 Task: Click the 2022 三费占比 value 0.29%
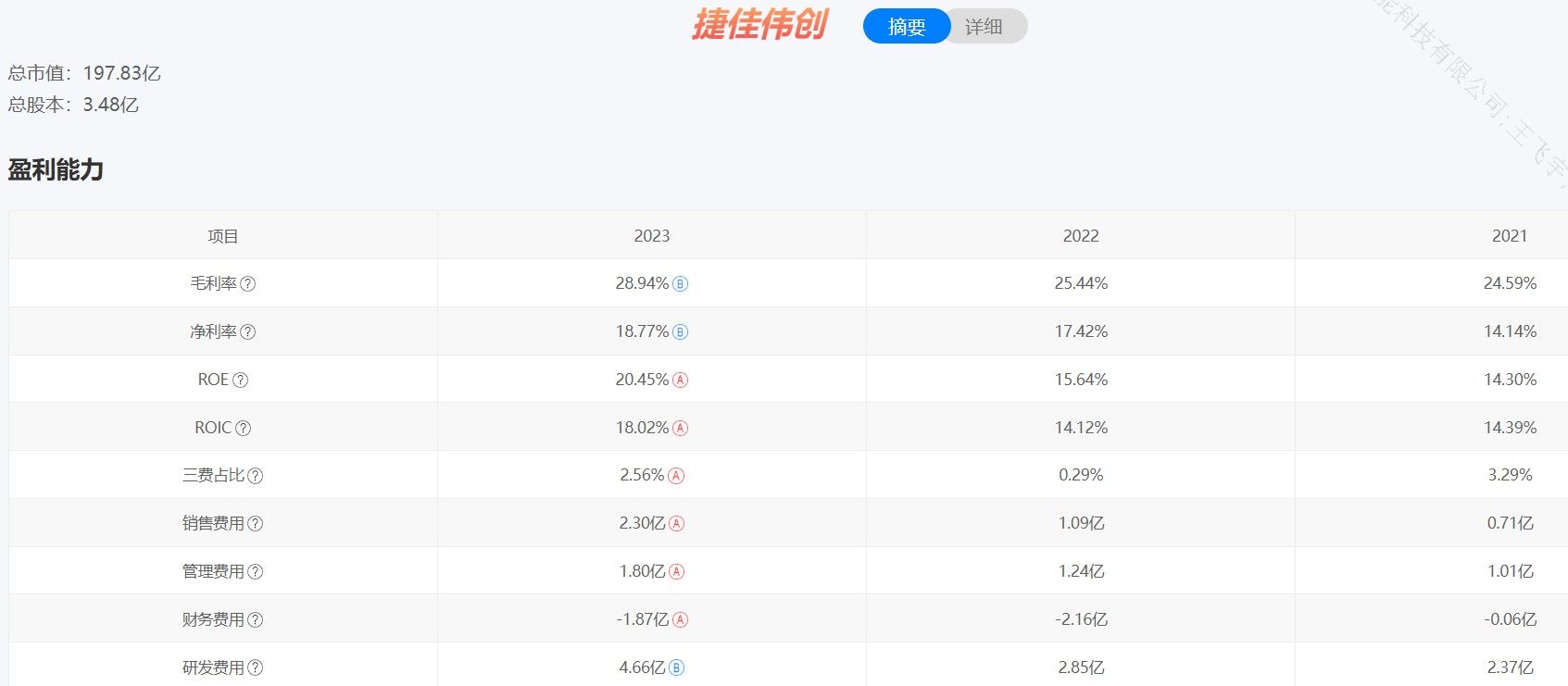pos(1081,475)
